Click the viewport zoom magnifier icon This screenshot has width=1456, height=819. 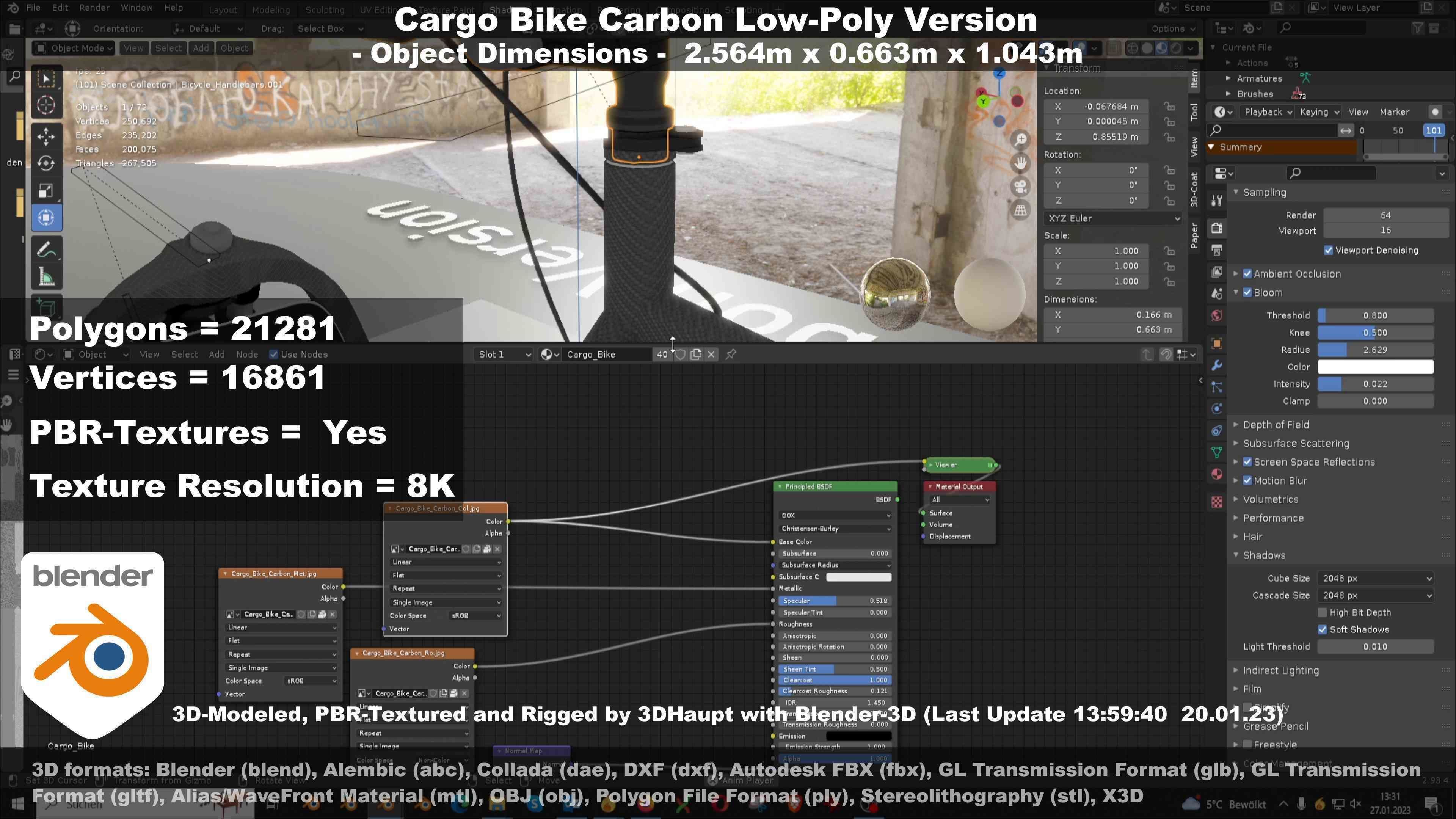[1021, 139]
